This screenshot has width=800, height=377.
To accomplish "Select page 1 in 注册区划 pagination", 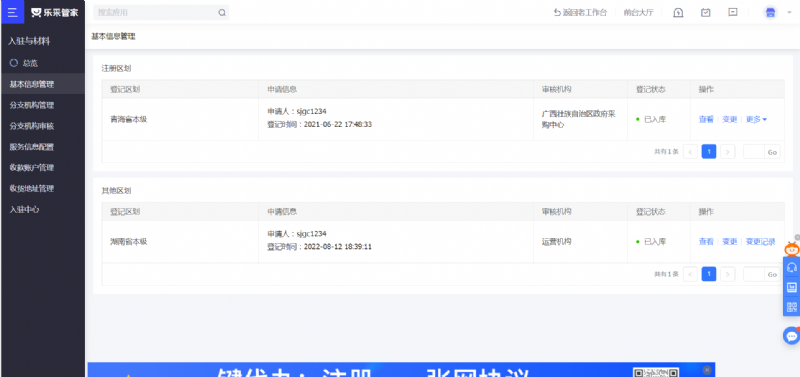I will (x=709, y=152).
